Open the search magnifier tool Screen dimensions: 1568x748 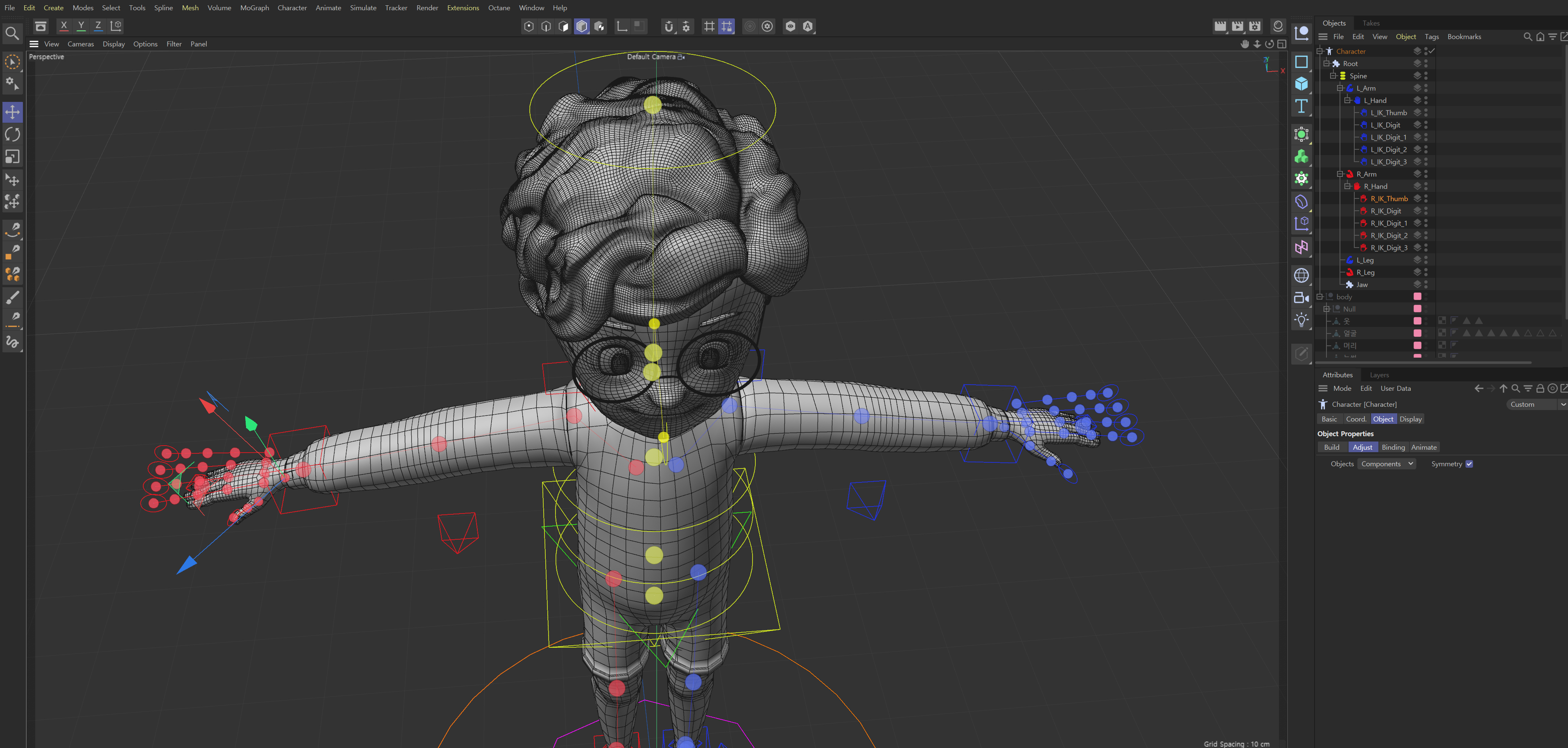click(x=12, y=34)
